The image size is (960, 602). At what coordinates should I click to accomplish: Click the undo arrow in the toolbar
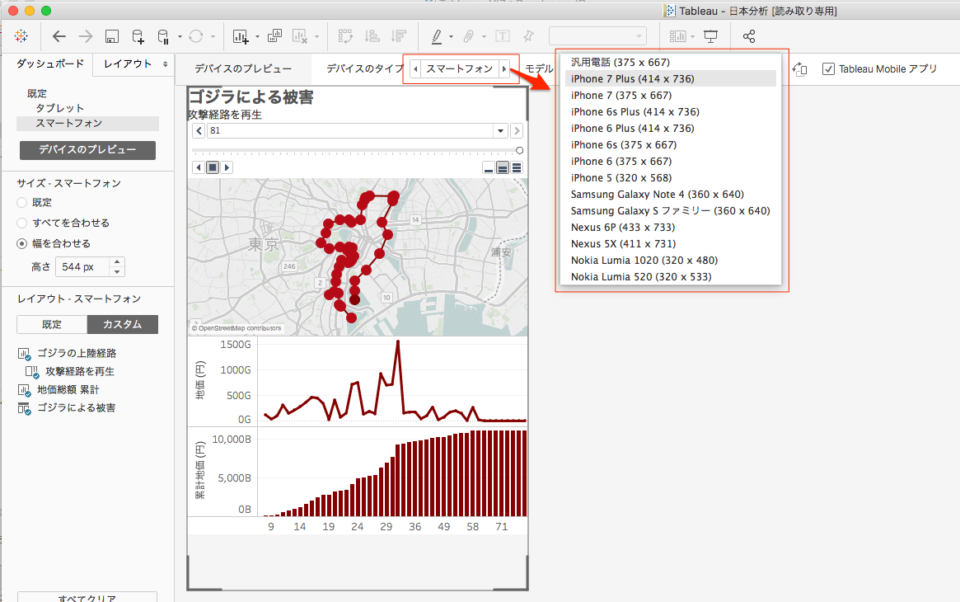pyautogui.click(x=59, y=36)
